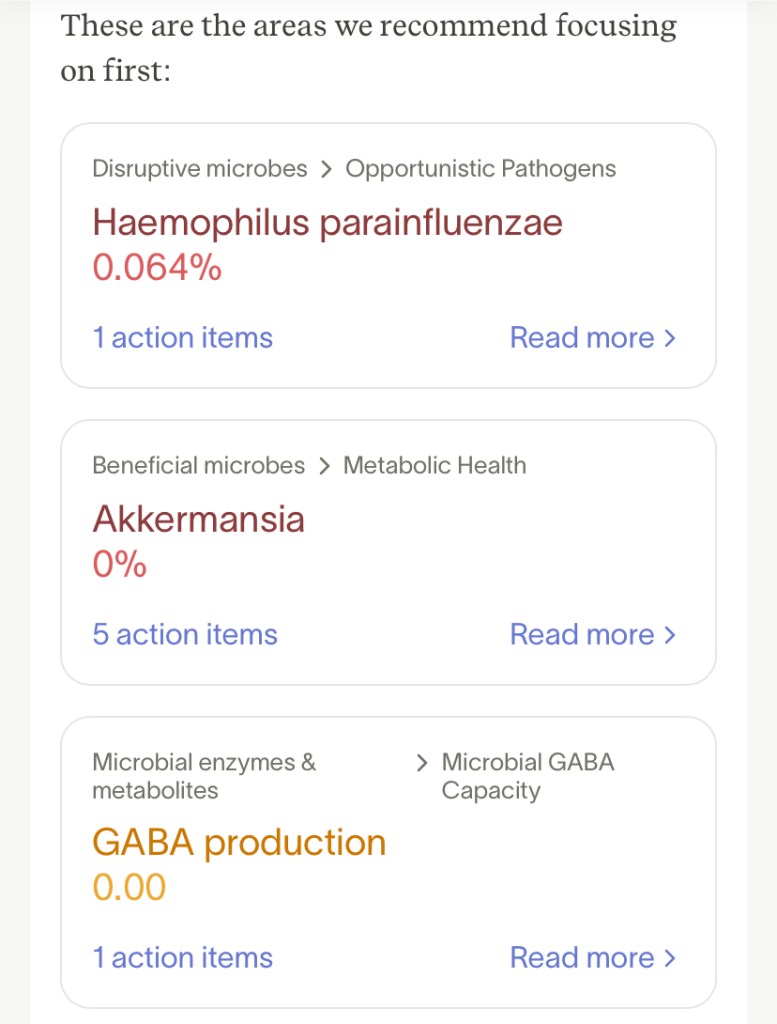This screenshot has height=1024, width=777.
Task: Click the 0.064% value on Haemophilus card
Action: click(157, 268)
